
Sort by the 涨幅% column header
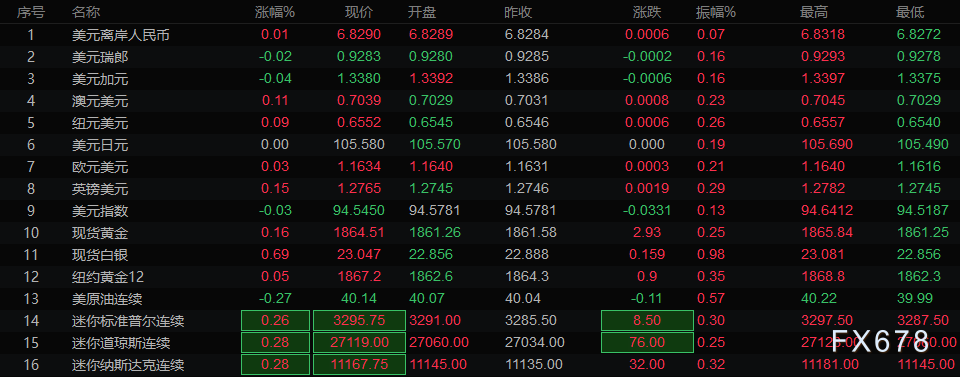(275, 12)
